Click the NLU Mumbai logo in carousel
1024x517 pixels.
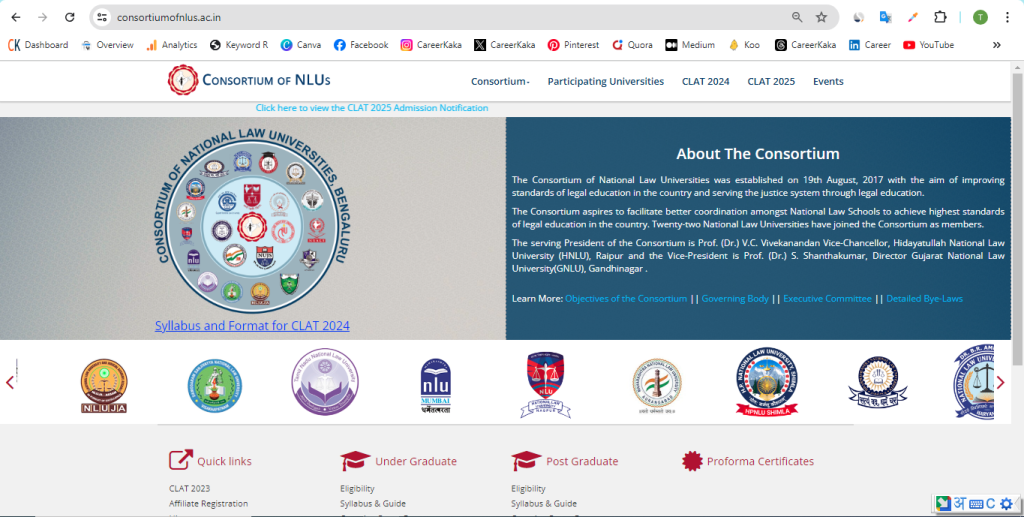coord(435,382)
